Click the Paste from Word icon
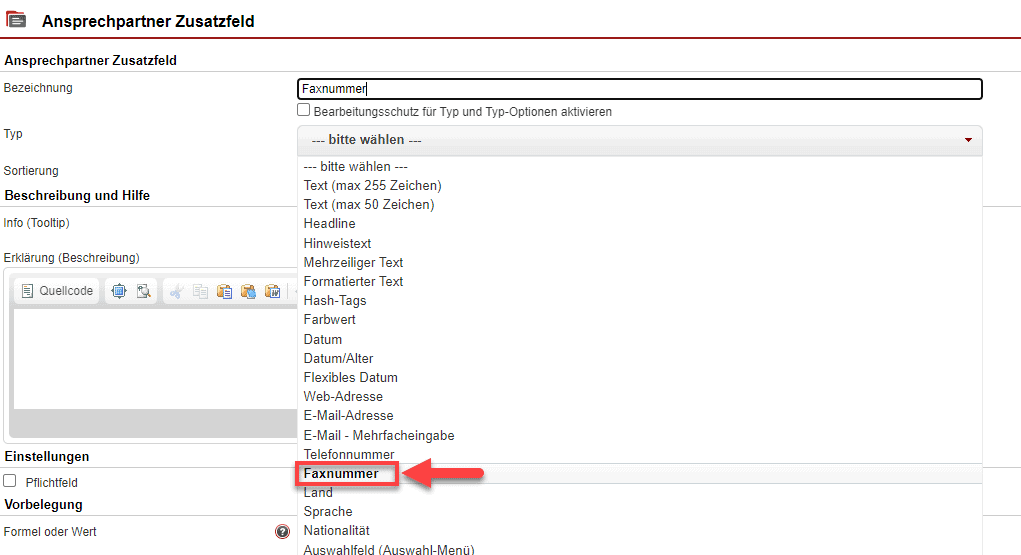This screenshot has height=555, width=1021. [x=273, y=291]
